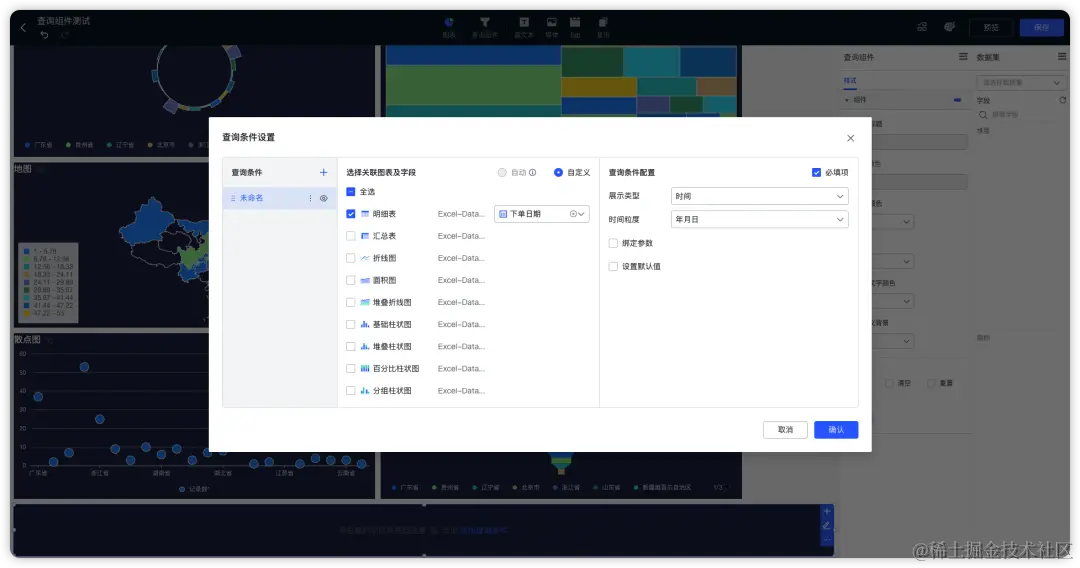Click the layout settings icon in header

pos(922,27)
